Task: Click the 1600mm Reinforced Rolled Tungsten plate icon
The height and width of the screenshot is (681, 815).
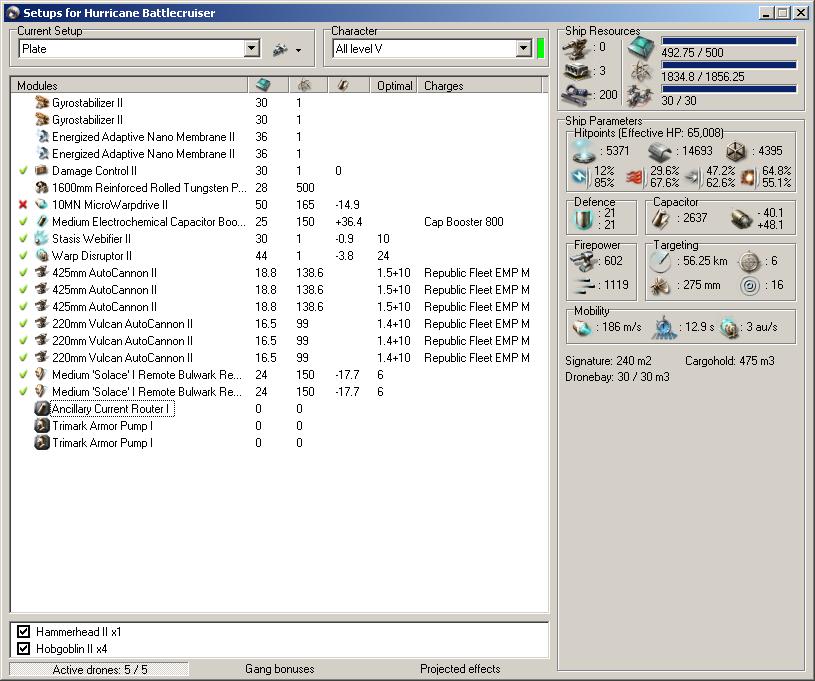Action: [42, 188]
